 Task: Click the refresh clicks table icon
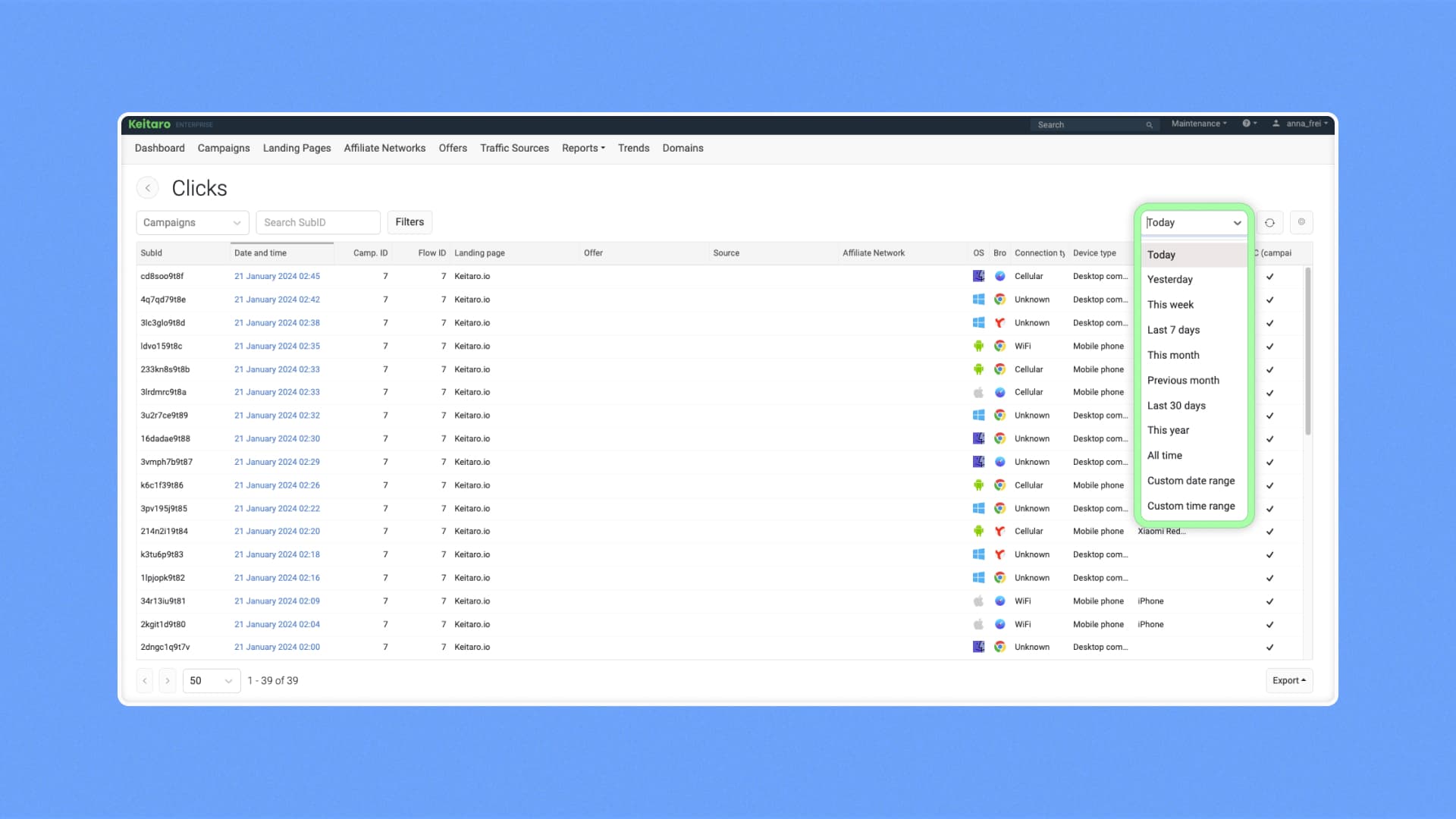tap(1269, 222)
